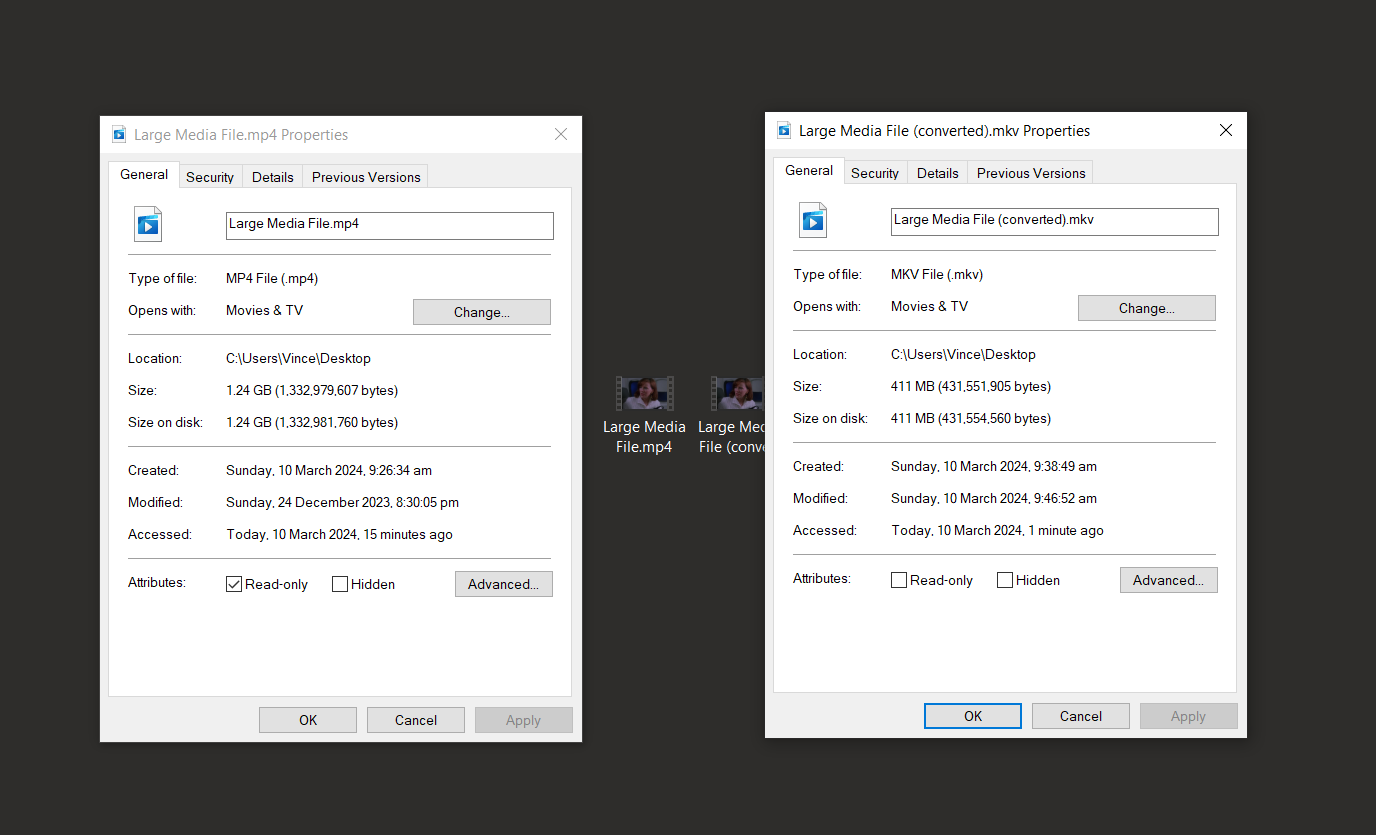Click the MKV file icon in the right dialog
This screenshot has height=835, width=1376.
[x=812, y=220]
